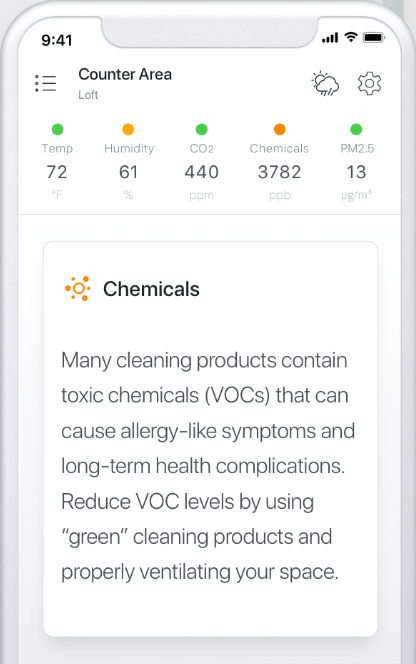Tap the green PM2.5 status dot

356,129
